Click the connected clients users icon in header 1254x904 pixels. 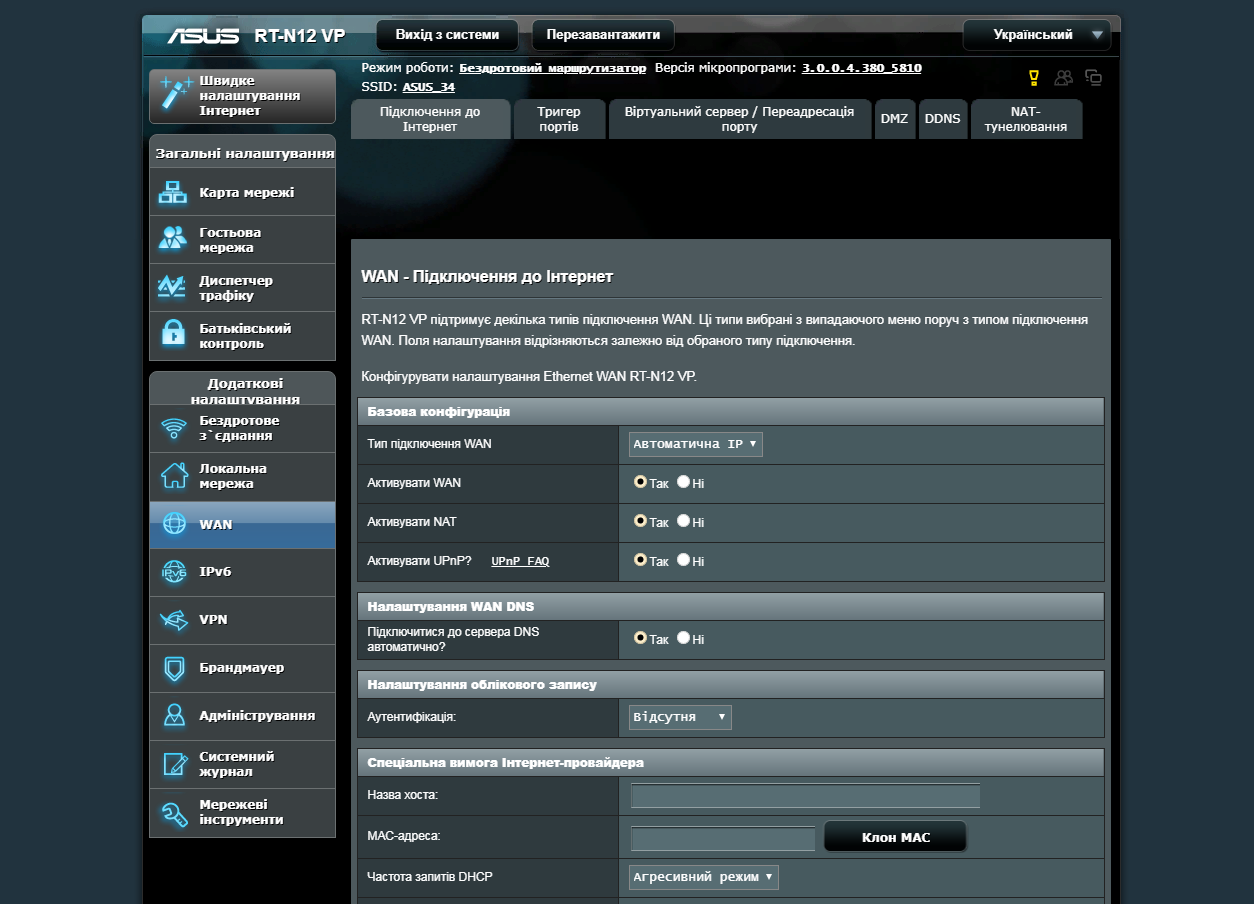(1063, 77)
